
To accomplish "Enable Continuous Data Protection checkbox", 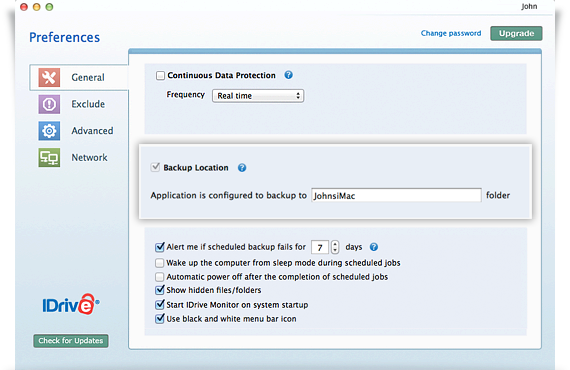I will pos(160,76).
